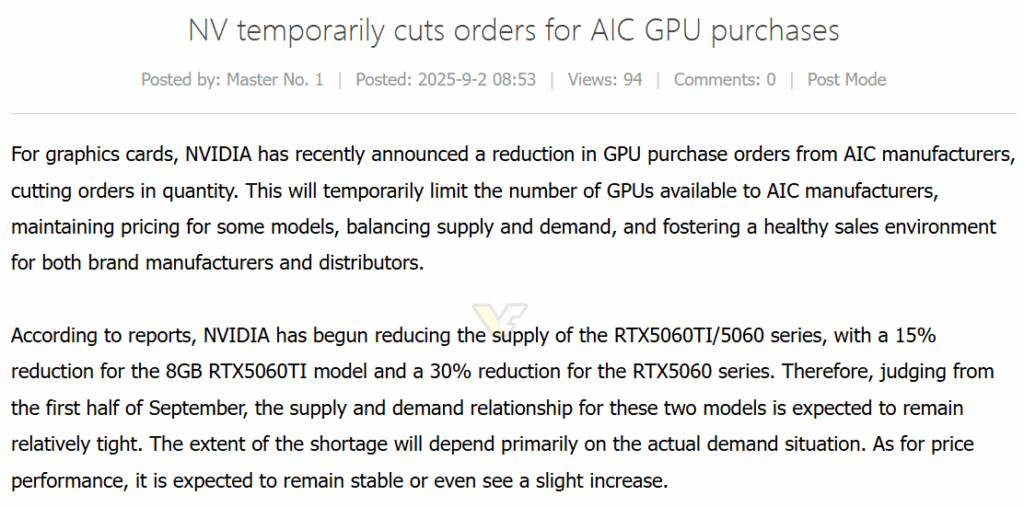Click the "Posted by:" label
1024x507 pixels.
pos(181,80)
